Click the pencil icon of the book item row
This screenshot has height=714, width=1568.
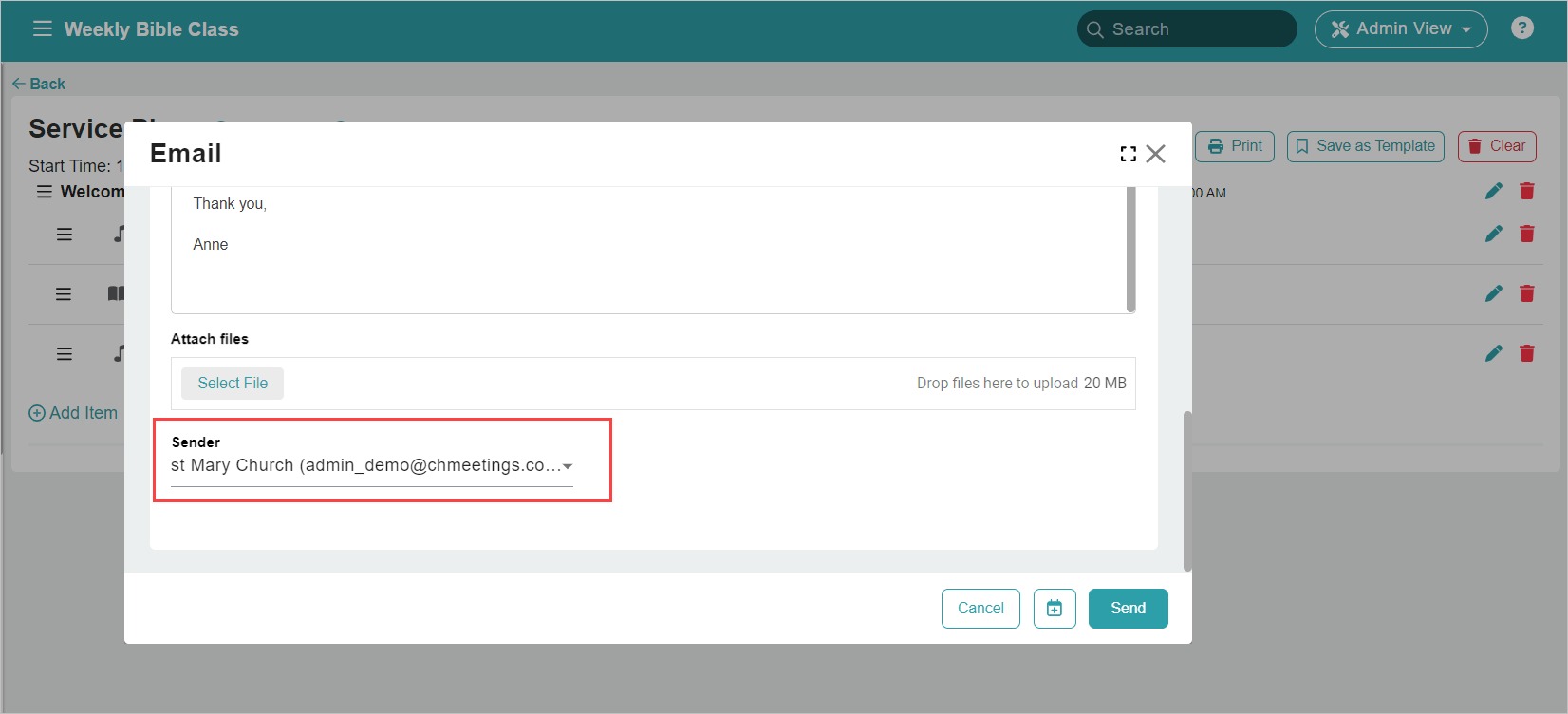(x=1494, y=293)
